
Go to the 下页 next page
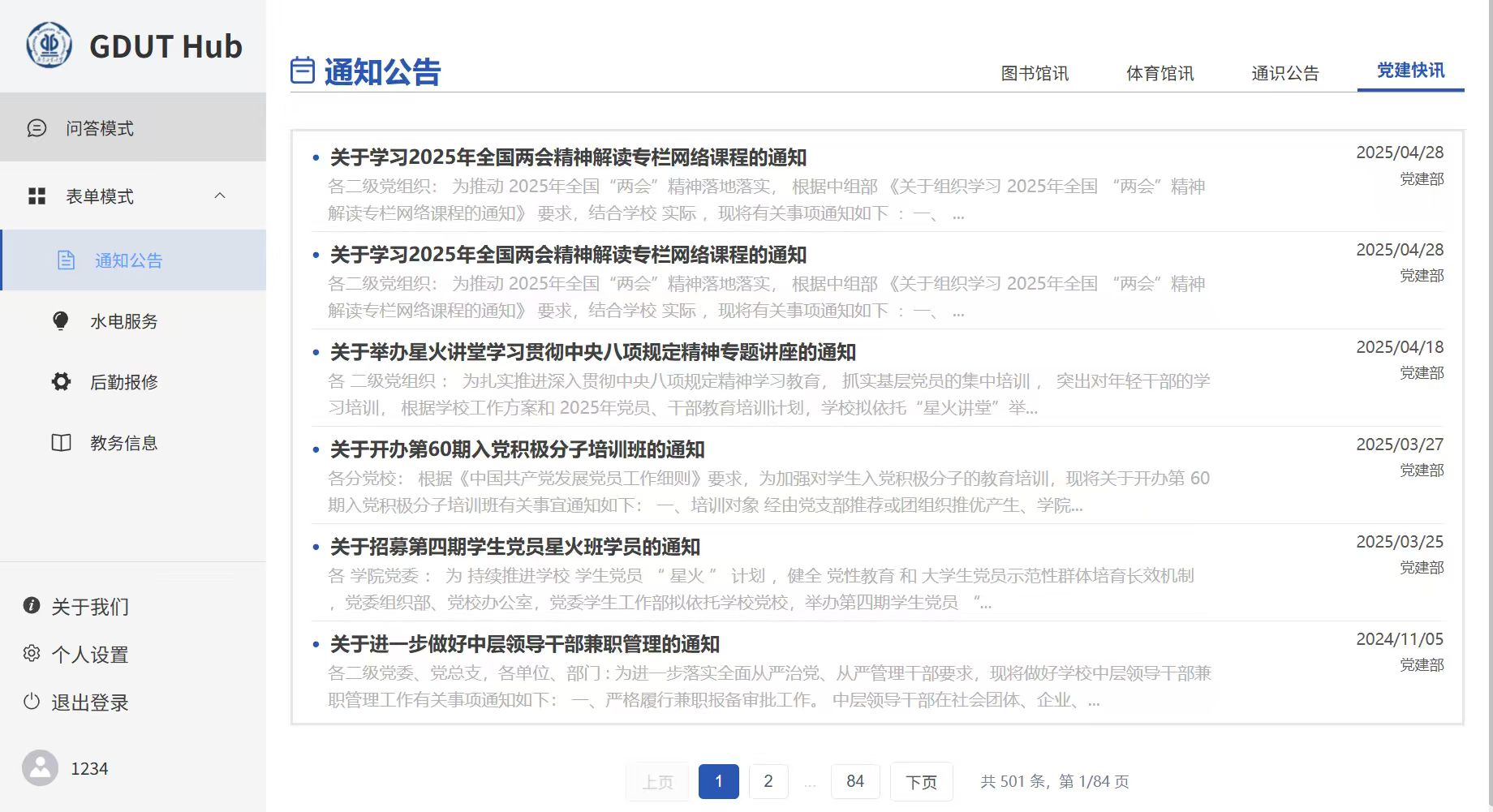921,782
